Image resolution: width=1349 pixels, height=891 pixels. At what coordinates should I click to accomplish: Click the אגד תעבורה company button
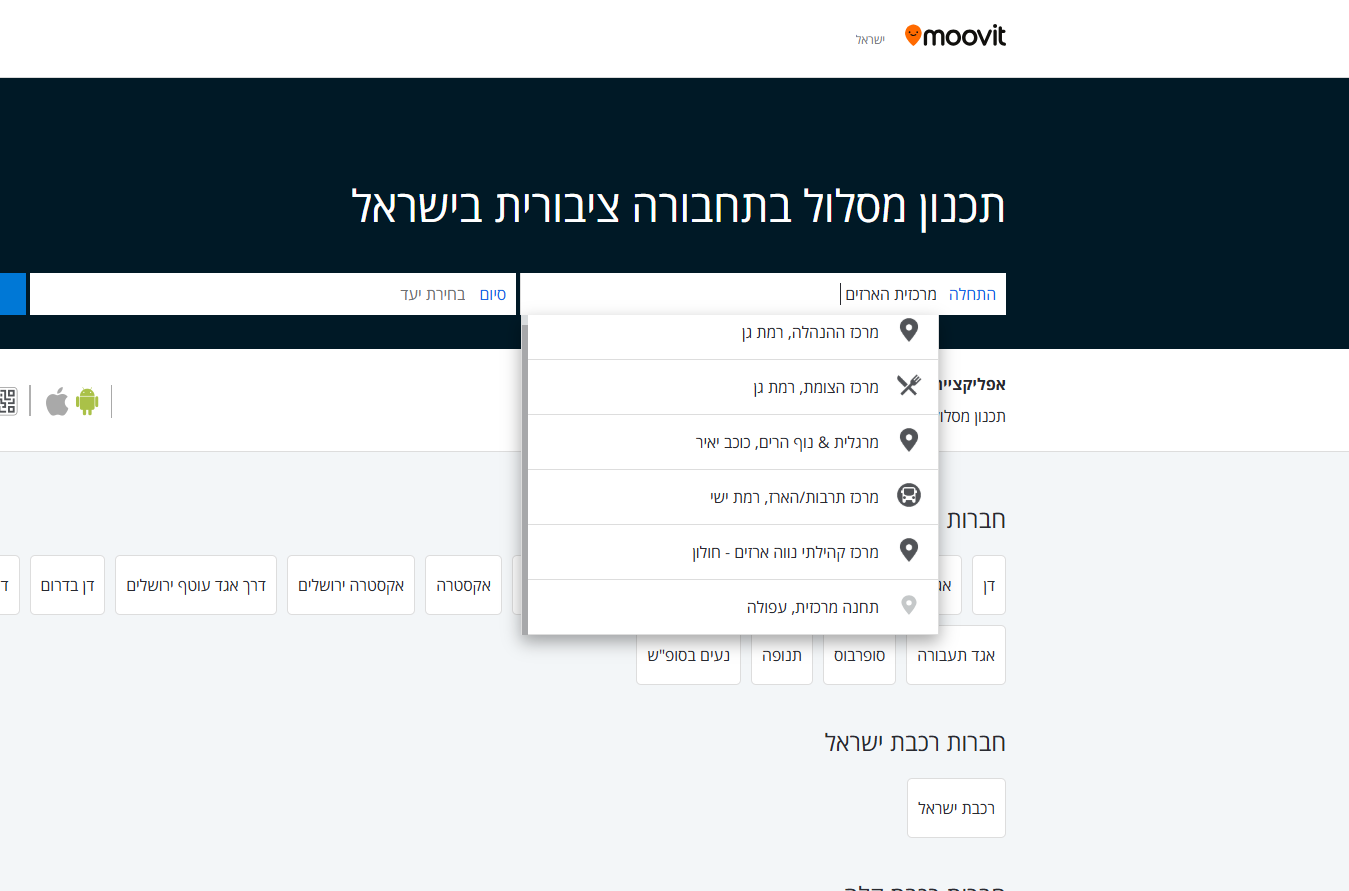click(955, 654)
